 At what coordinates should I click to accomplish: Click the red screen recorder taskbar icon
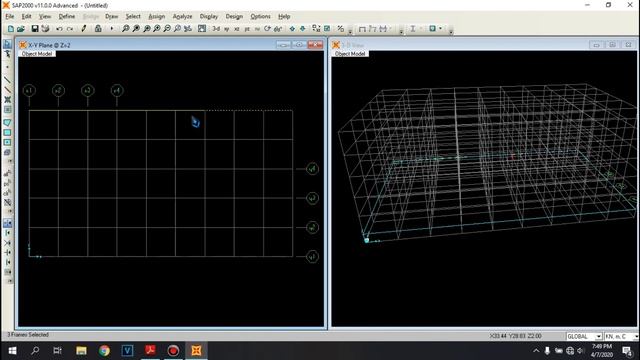point(173,351)
